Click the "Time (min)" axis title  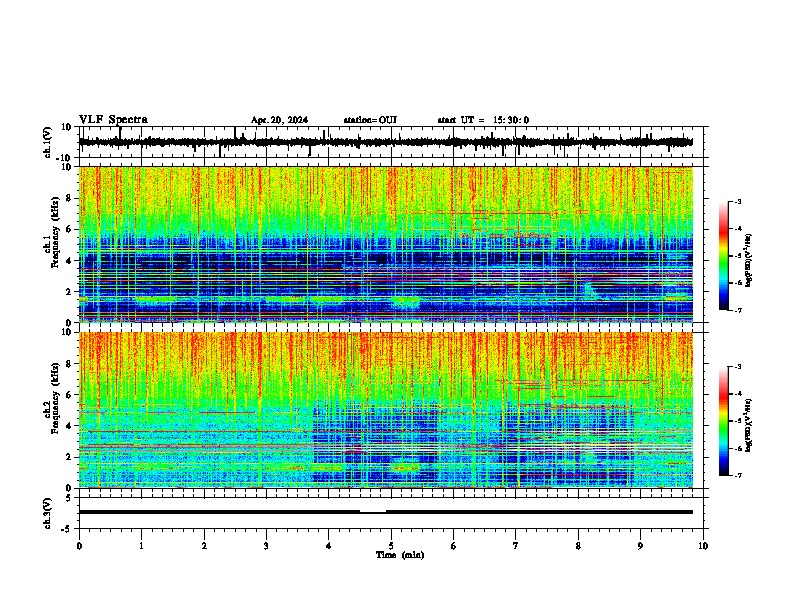[400, 555]
